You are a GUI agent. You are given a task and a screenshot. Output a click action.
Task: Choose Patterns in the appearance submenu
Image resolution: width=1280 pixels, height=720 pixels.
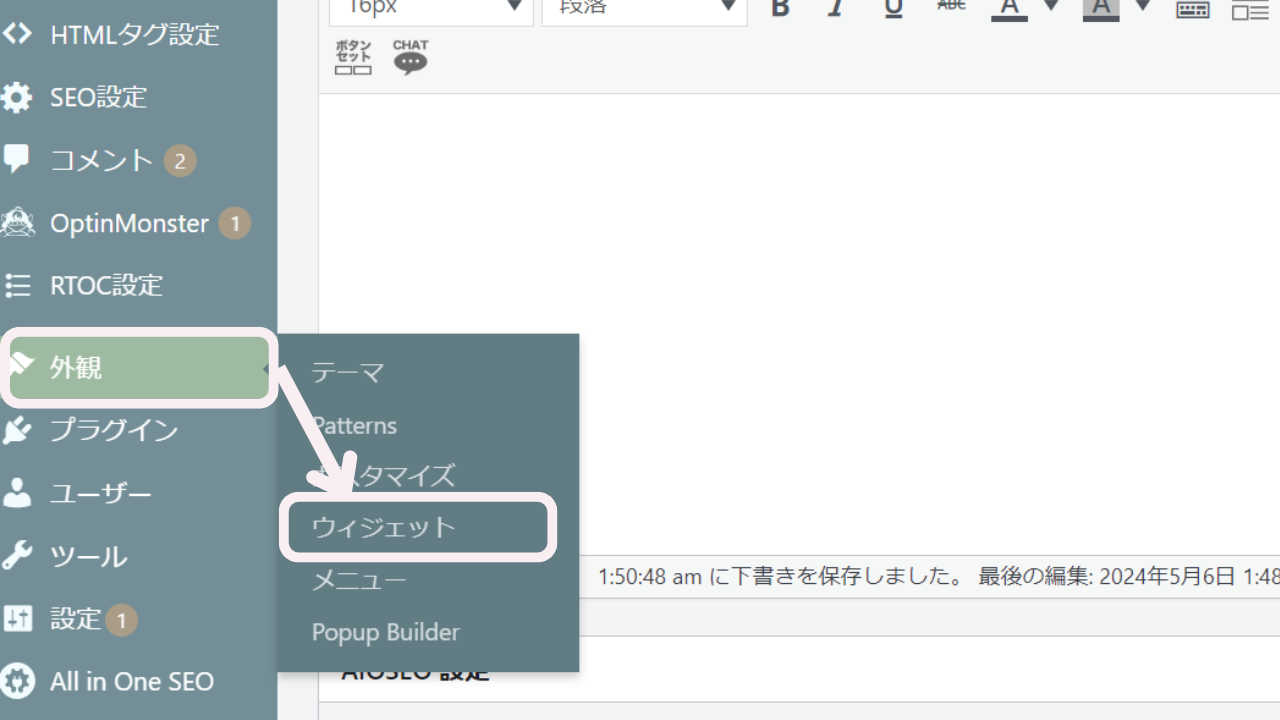tap(354, 425)
